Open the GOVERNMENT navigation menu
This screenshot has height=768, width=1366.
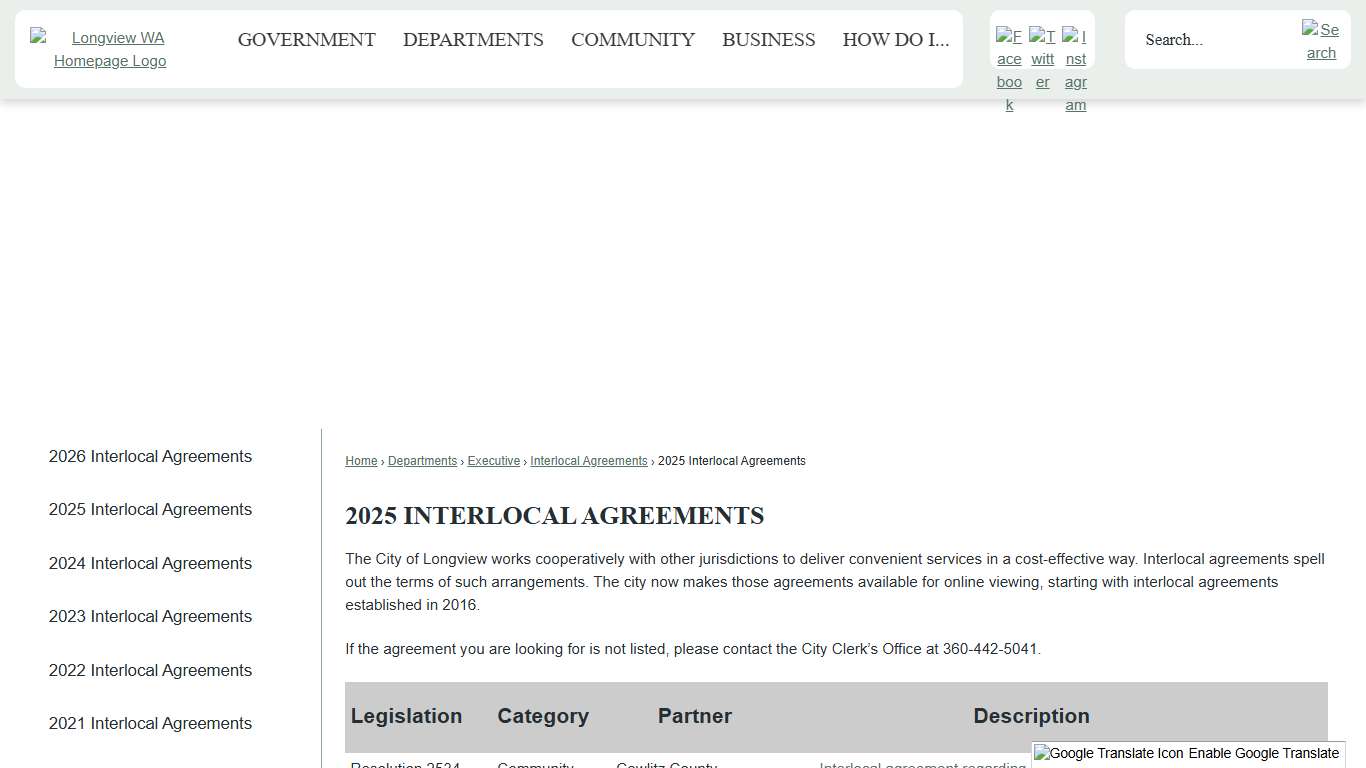click(307, 40)
